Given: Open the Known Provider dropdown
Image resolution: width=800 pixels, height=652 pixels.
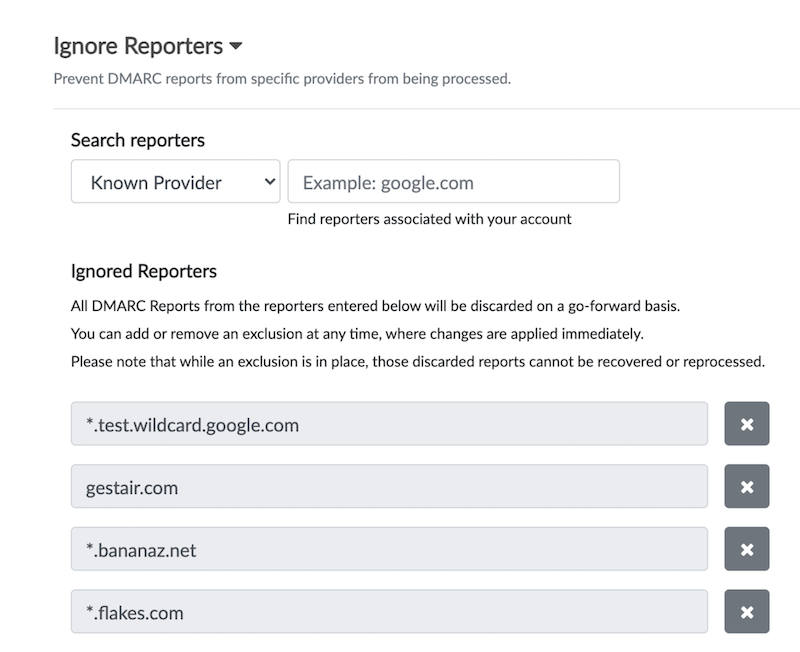Looking at the screenshot, I should [x=176, y=181].
